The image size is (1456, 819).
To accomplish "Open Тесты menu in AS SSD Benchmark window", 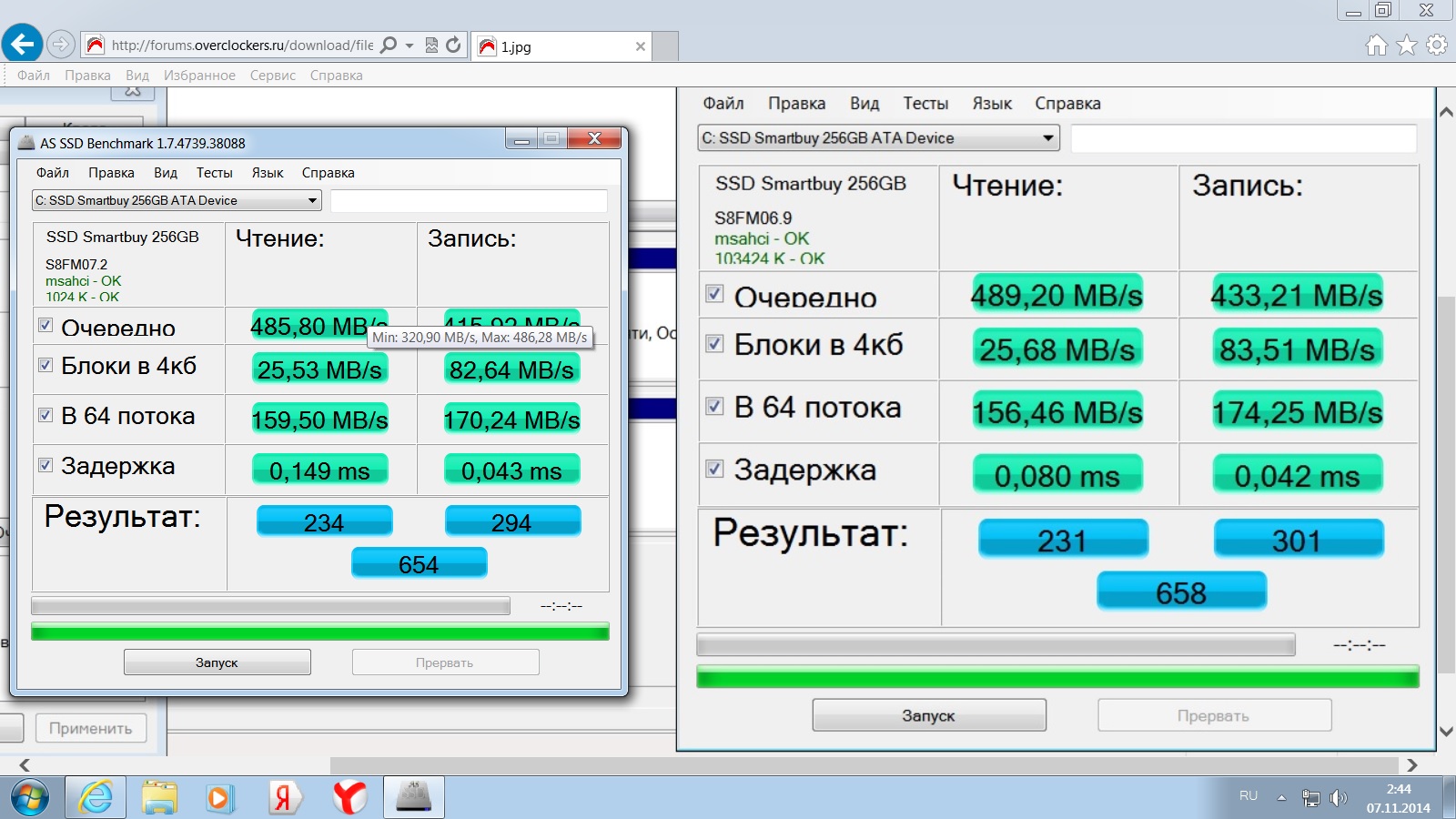I will coord(214,173).
